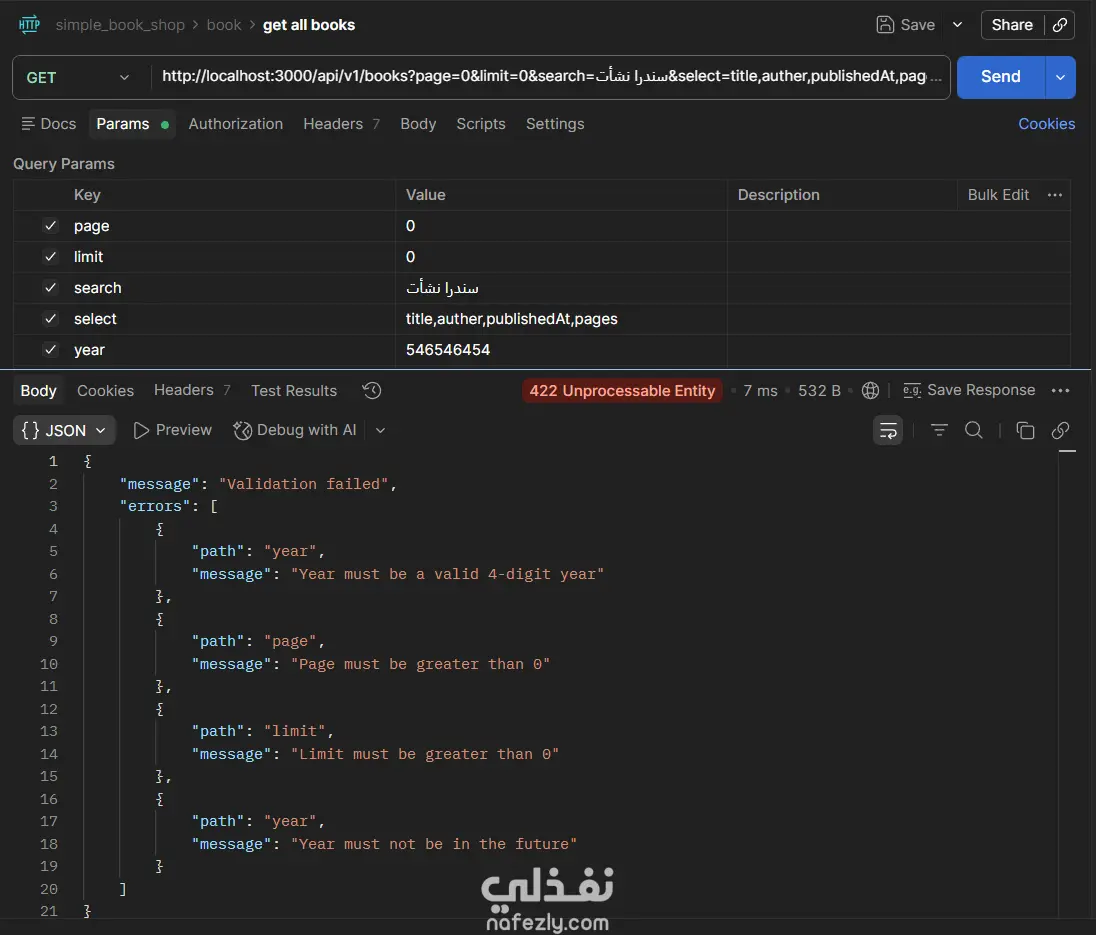Uncheck the page query parameter
The image size is (1096, 935).
pyautogui.click(x=51, y=226)
